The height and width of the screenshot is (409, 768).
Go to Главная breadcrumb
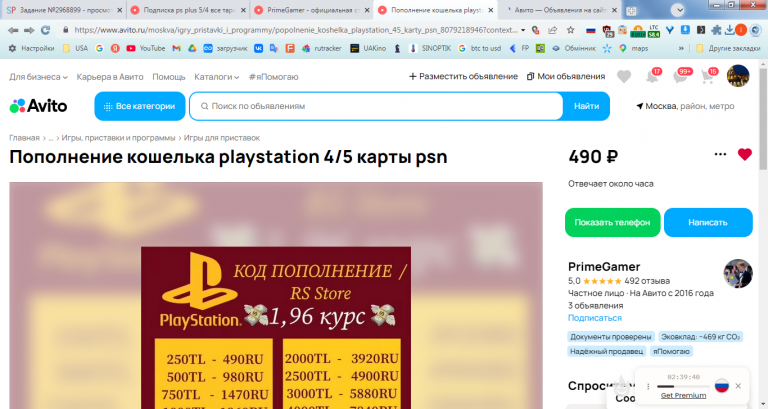[24, 138]
